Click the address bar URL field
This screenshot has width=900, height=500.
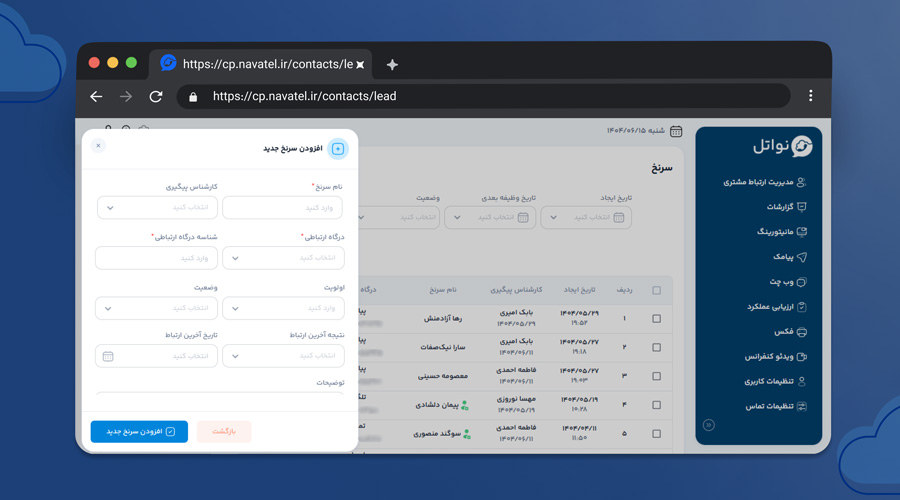click(483, 96)
